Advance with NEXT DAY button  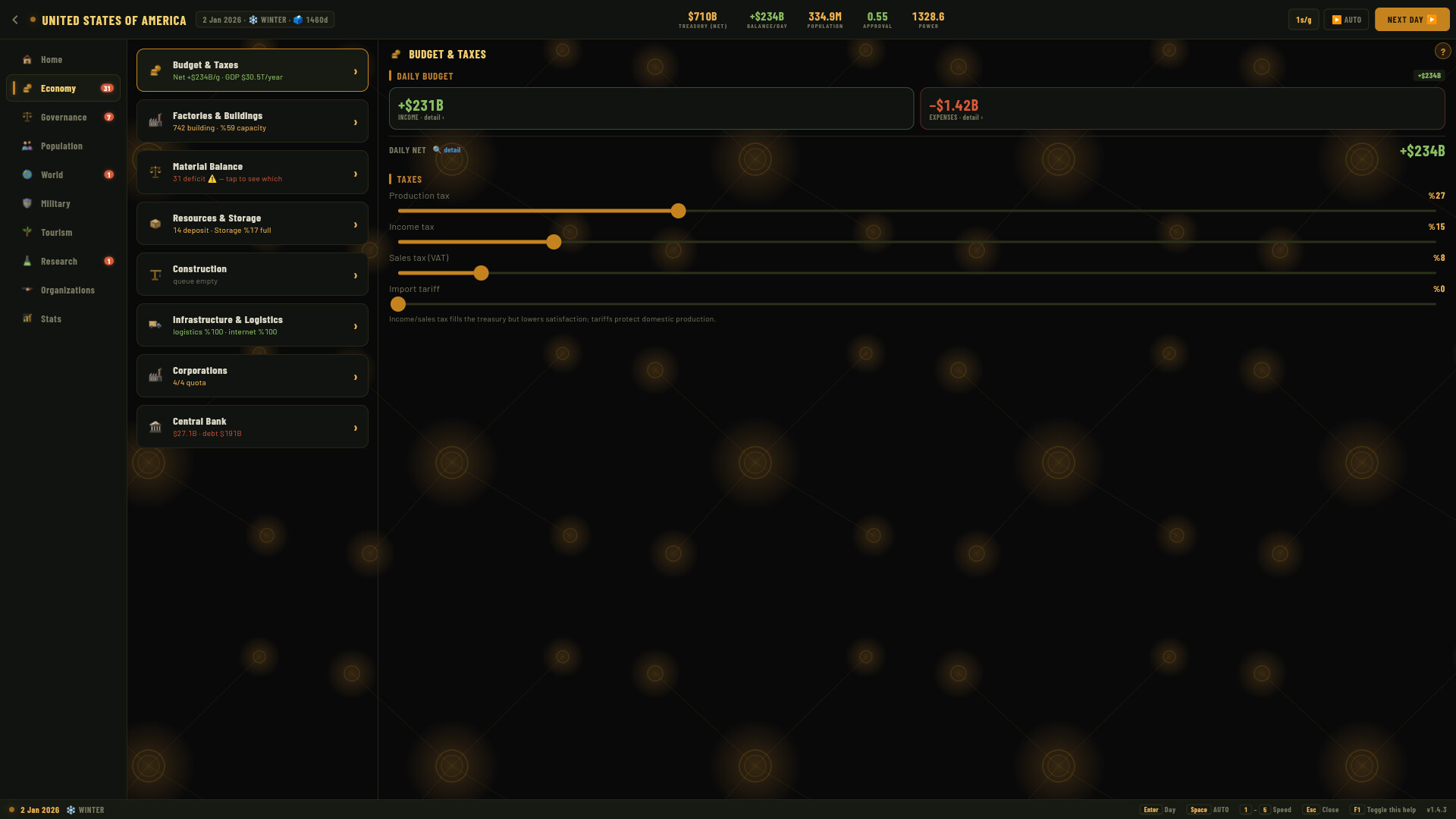coord(1412,20)
